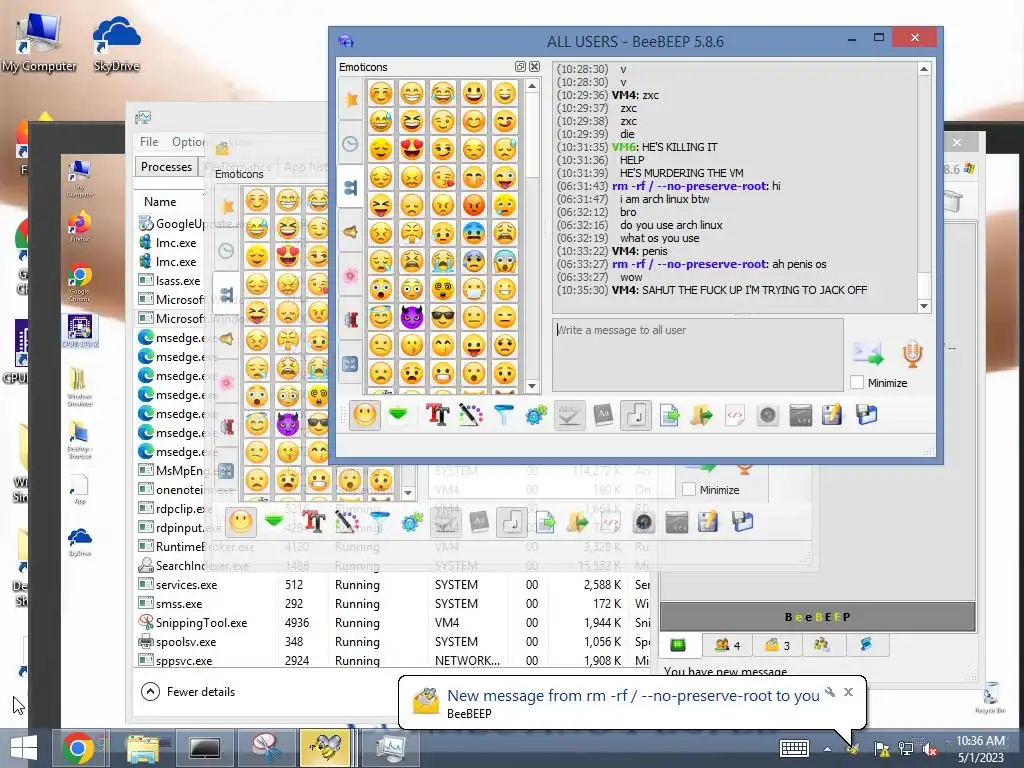The image size is (1024, 768).
Task: Insert the purple devil emoji
Action: point(411,317)
